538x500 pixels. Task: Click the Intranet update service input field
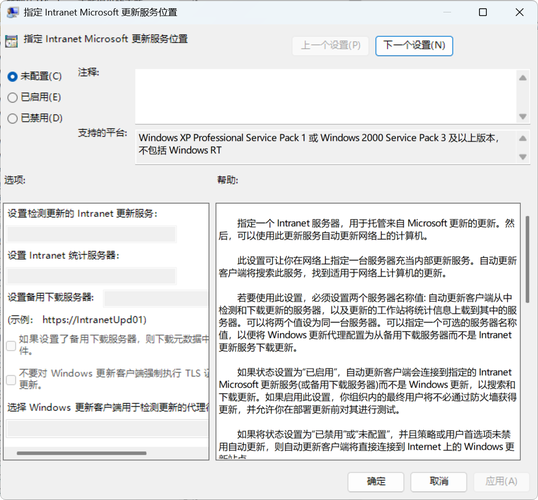point(92,234)
